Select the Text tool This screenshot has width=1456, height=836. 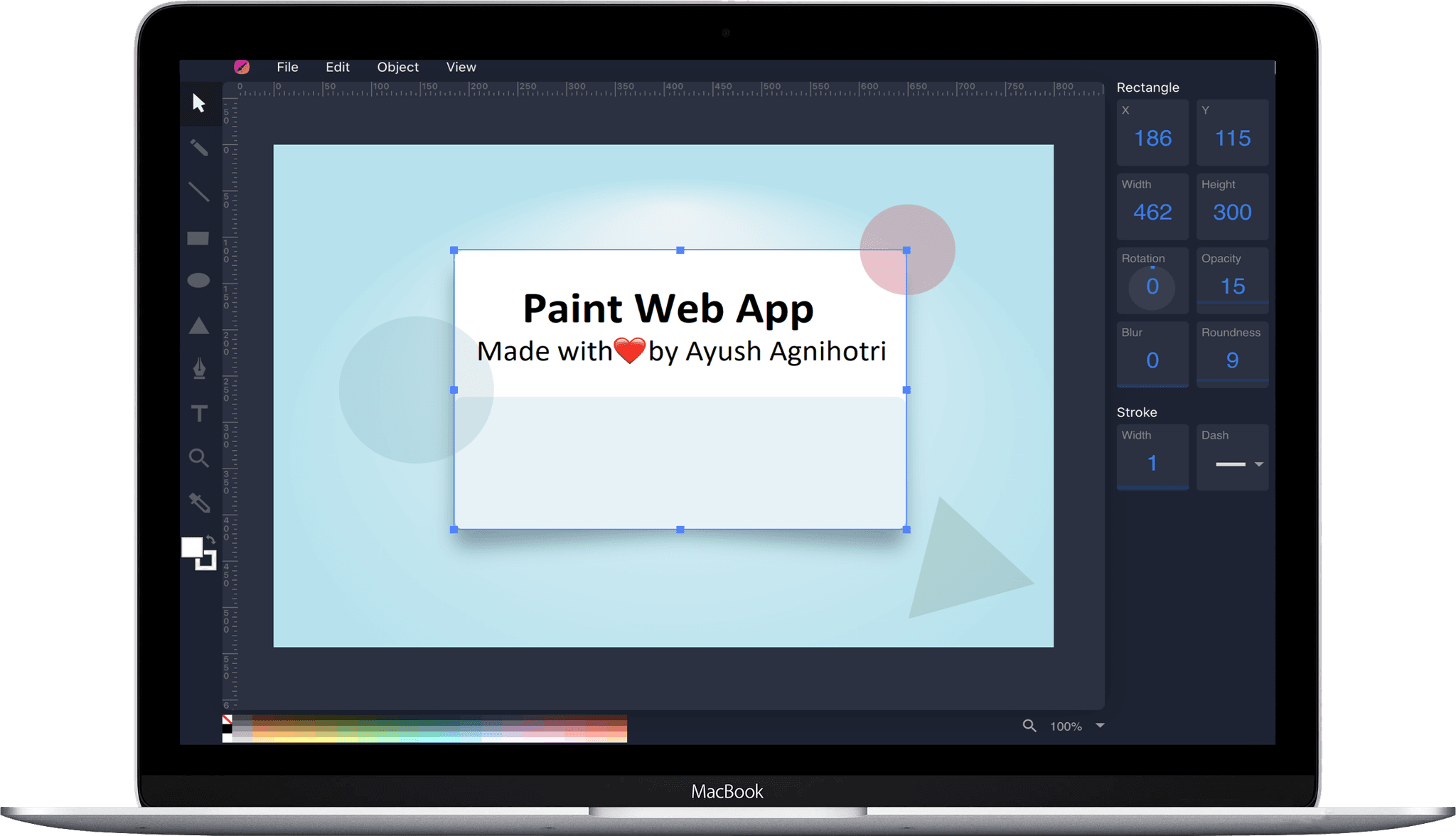coord(199,414)
